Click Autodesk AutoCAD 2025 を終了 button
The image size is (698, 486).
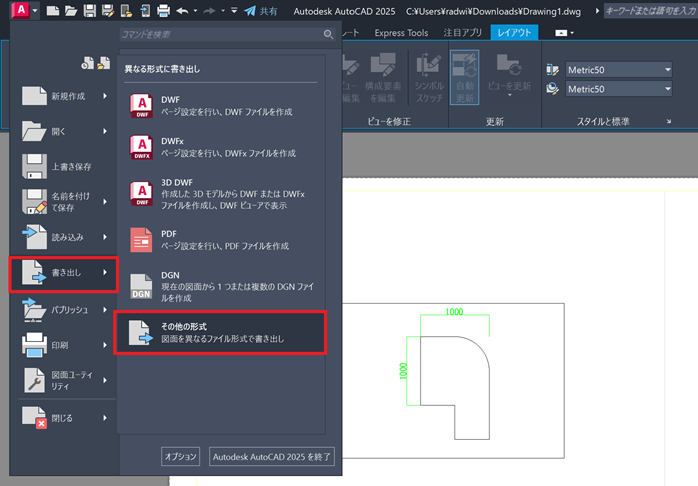(x=271, y=456)
